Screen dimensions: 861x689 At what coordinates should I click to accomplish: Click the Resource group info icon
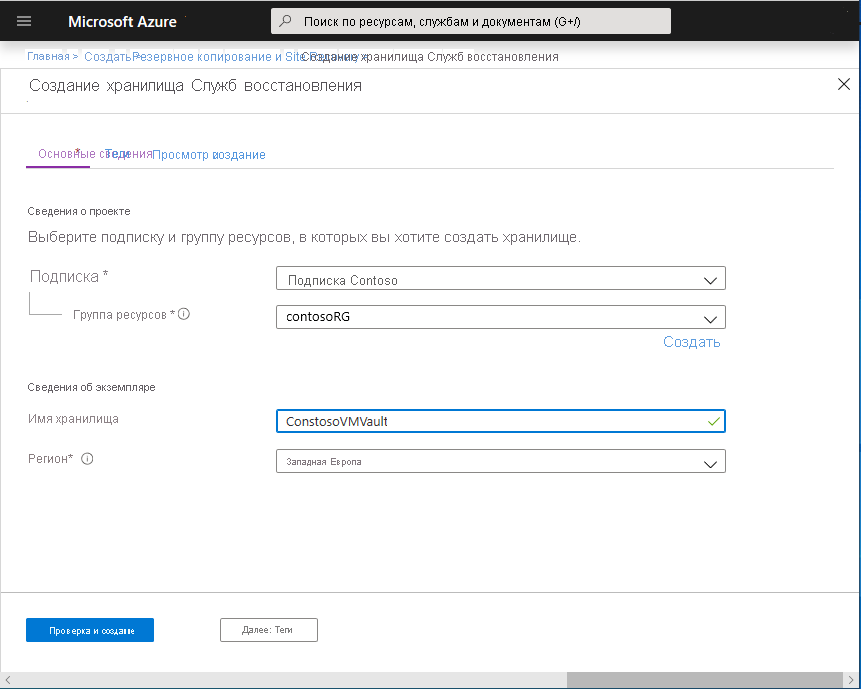click(x=184, y=314)
